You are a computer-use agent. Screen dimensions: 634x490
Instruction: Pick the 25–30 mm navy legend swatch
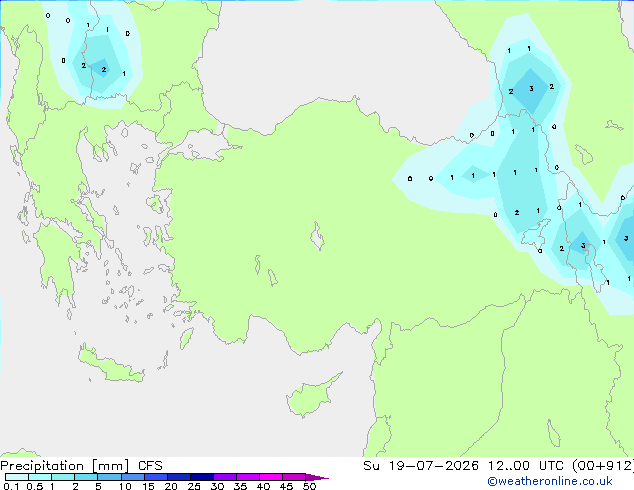pos(202,477)
